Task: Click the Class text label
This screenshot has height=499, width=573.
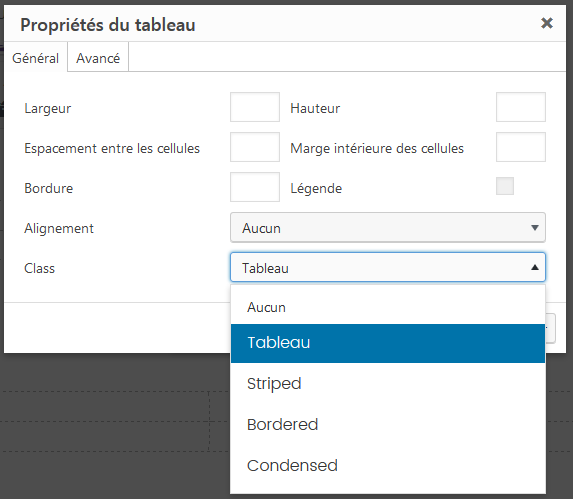Action: point(39,268)
